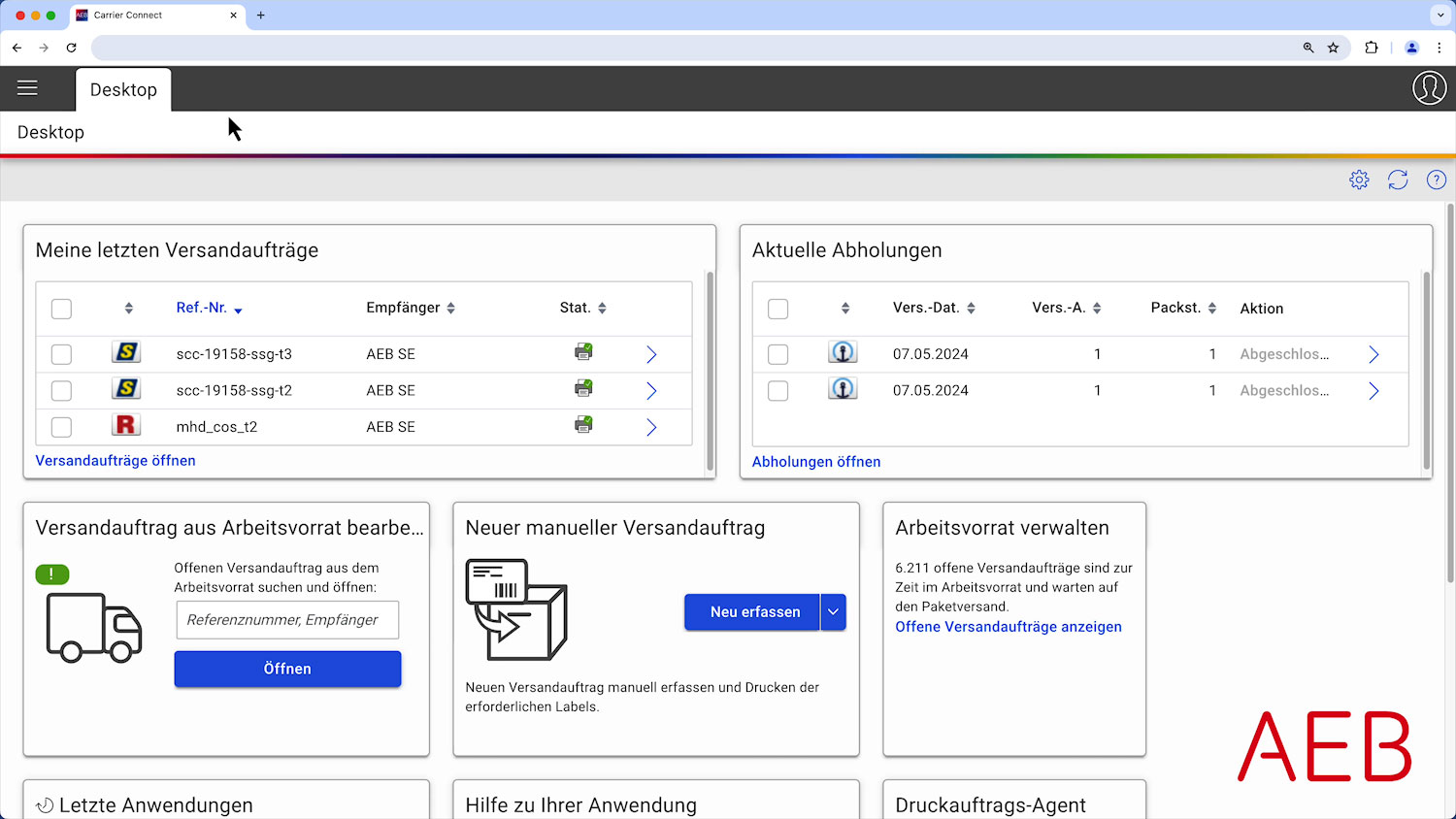This screenshot has height=819, width=1456.
Task: Change sort order using the Ref.-Nr. arrow
Action: (238, 309)
